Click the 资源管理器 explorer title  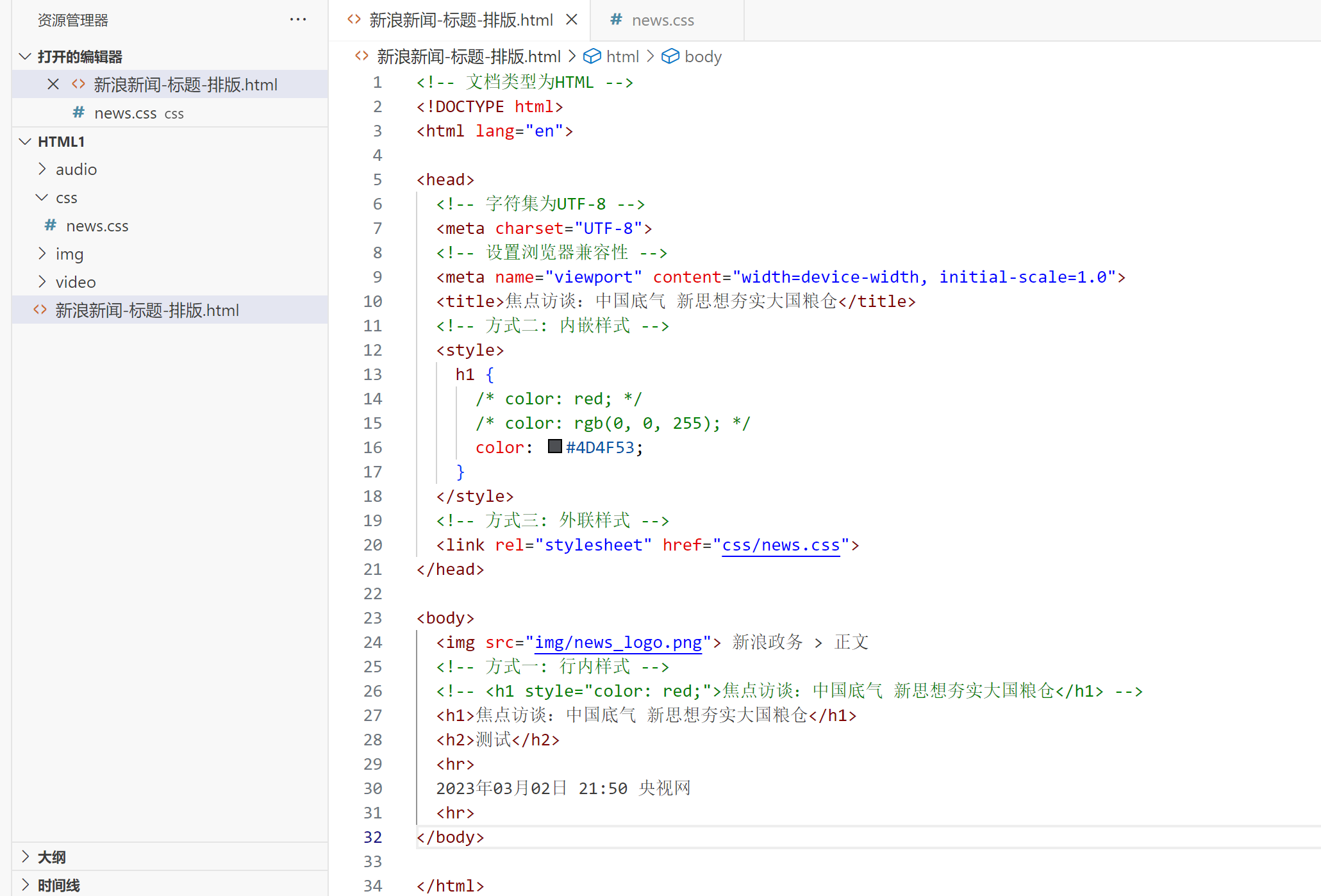[x=73, y=20]
